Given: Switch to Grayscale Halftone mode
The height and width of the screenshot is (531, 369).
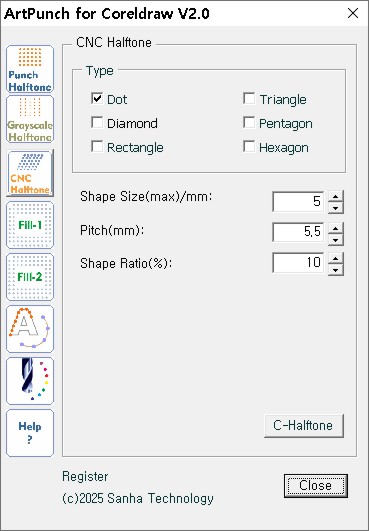Looking at the screenshot, I should (30, 119).
